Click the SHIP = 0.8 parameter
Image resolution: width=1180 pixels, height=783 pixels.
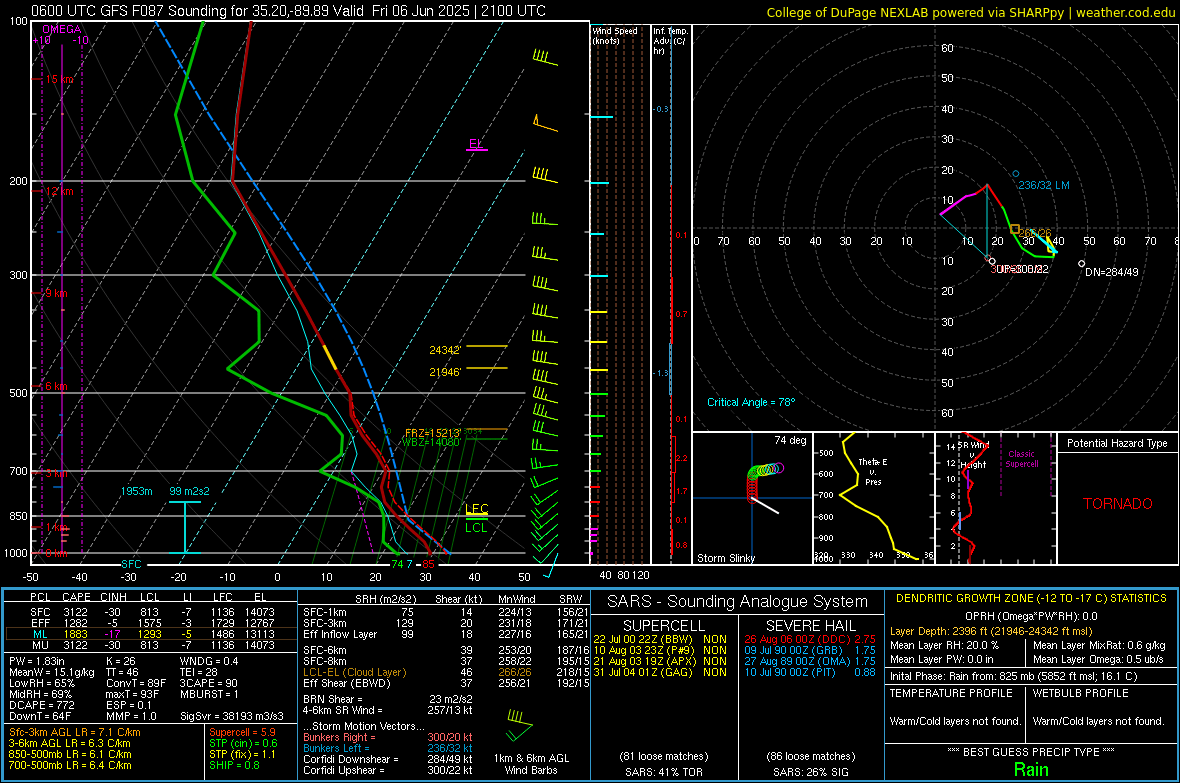click(x=234, y=765)
